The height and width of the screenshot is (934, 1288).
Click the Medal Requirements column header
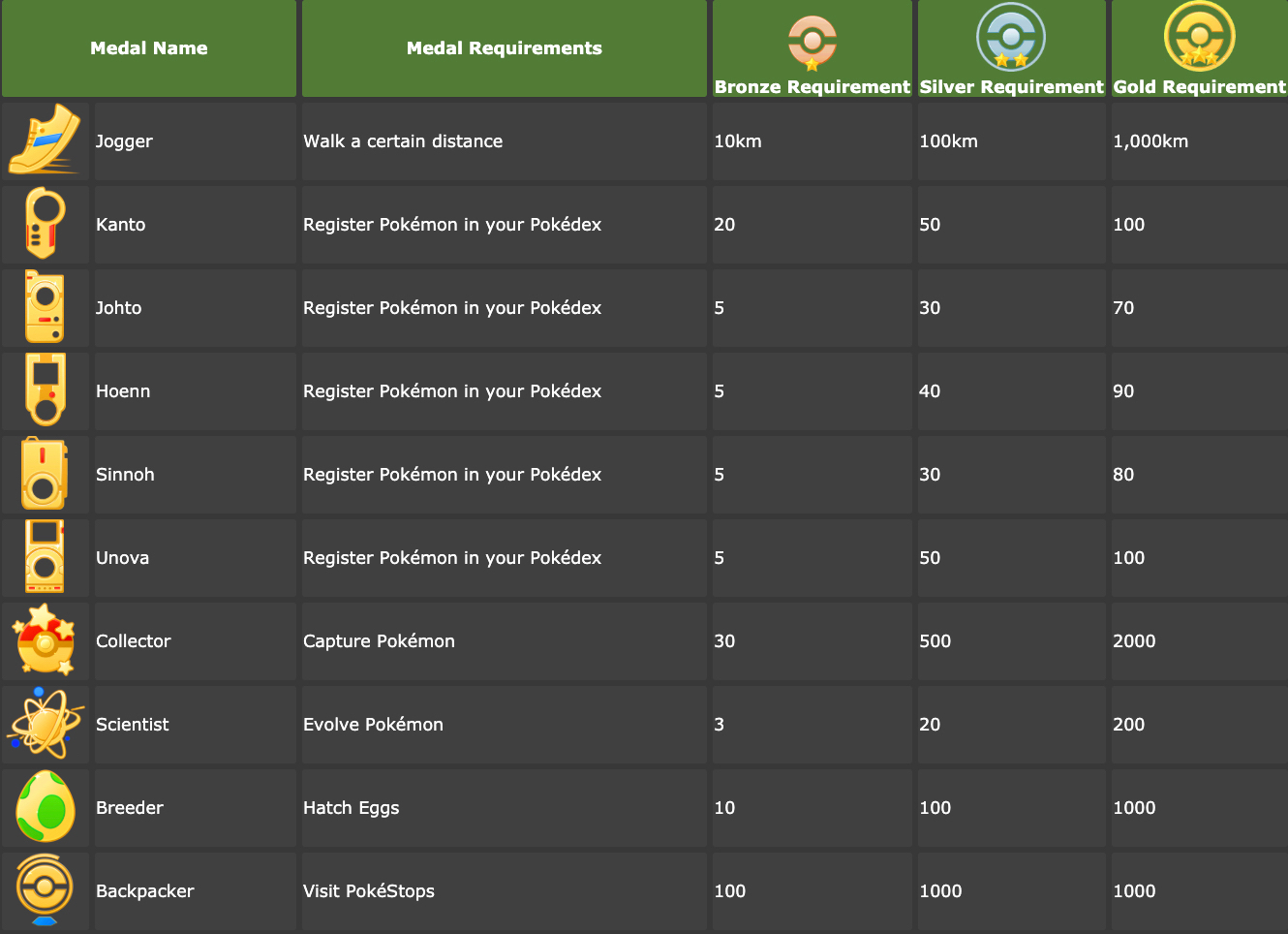tap(504, 48)
